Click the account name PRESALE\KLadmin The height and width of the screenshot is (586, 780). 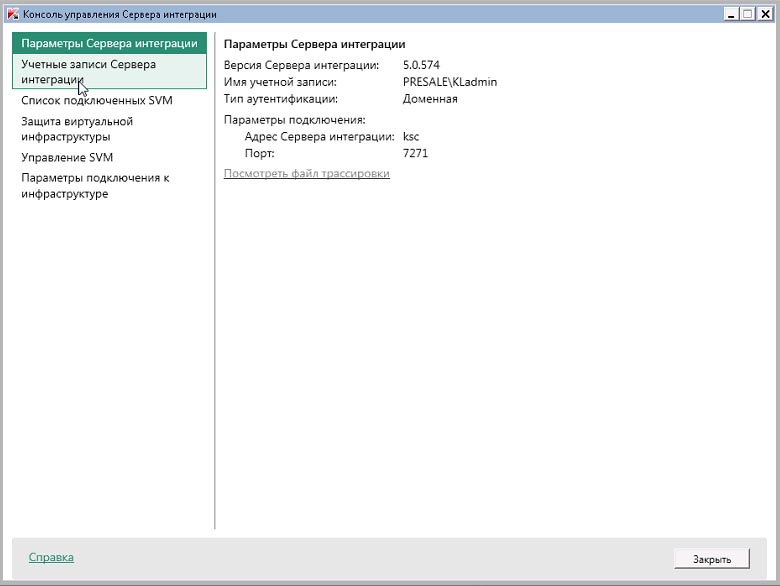[450, 82]
